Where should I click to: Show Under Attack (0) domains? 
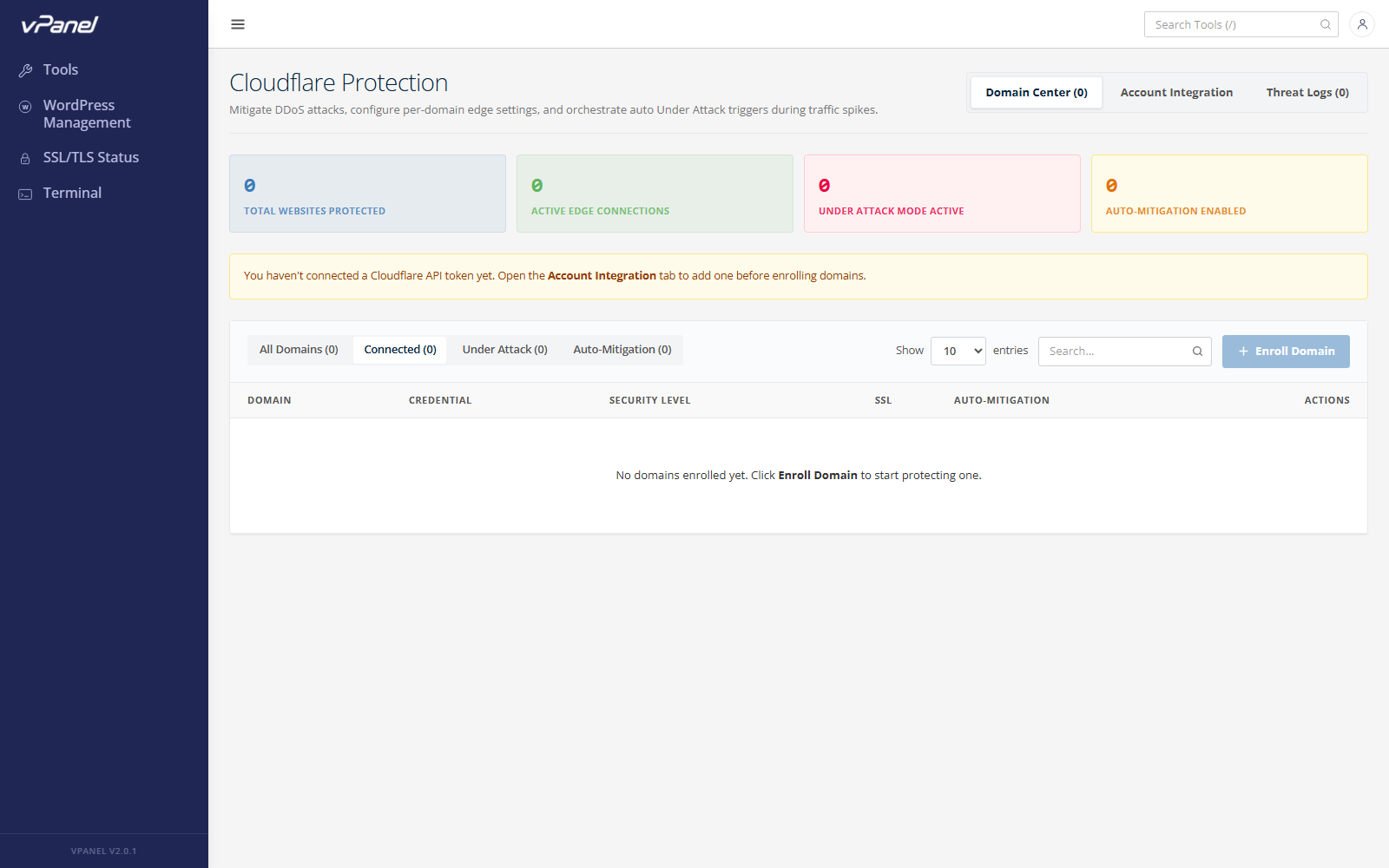[x=505, y=350]
